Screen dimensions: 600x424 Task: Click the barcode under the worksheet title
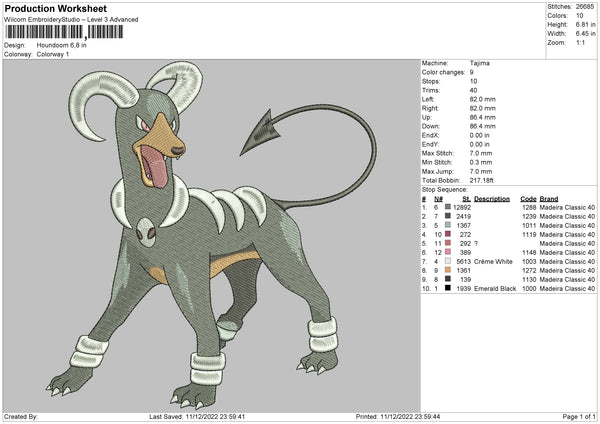click(x=64, y=32)
